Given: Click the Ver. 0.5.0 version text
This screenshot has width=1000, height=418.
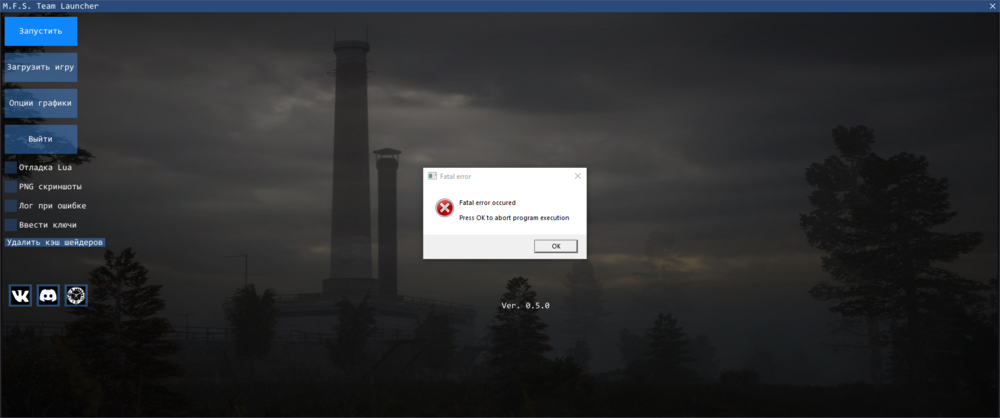Looking at the screenshot, I should click(x=526, y=306).
